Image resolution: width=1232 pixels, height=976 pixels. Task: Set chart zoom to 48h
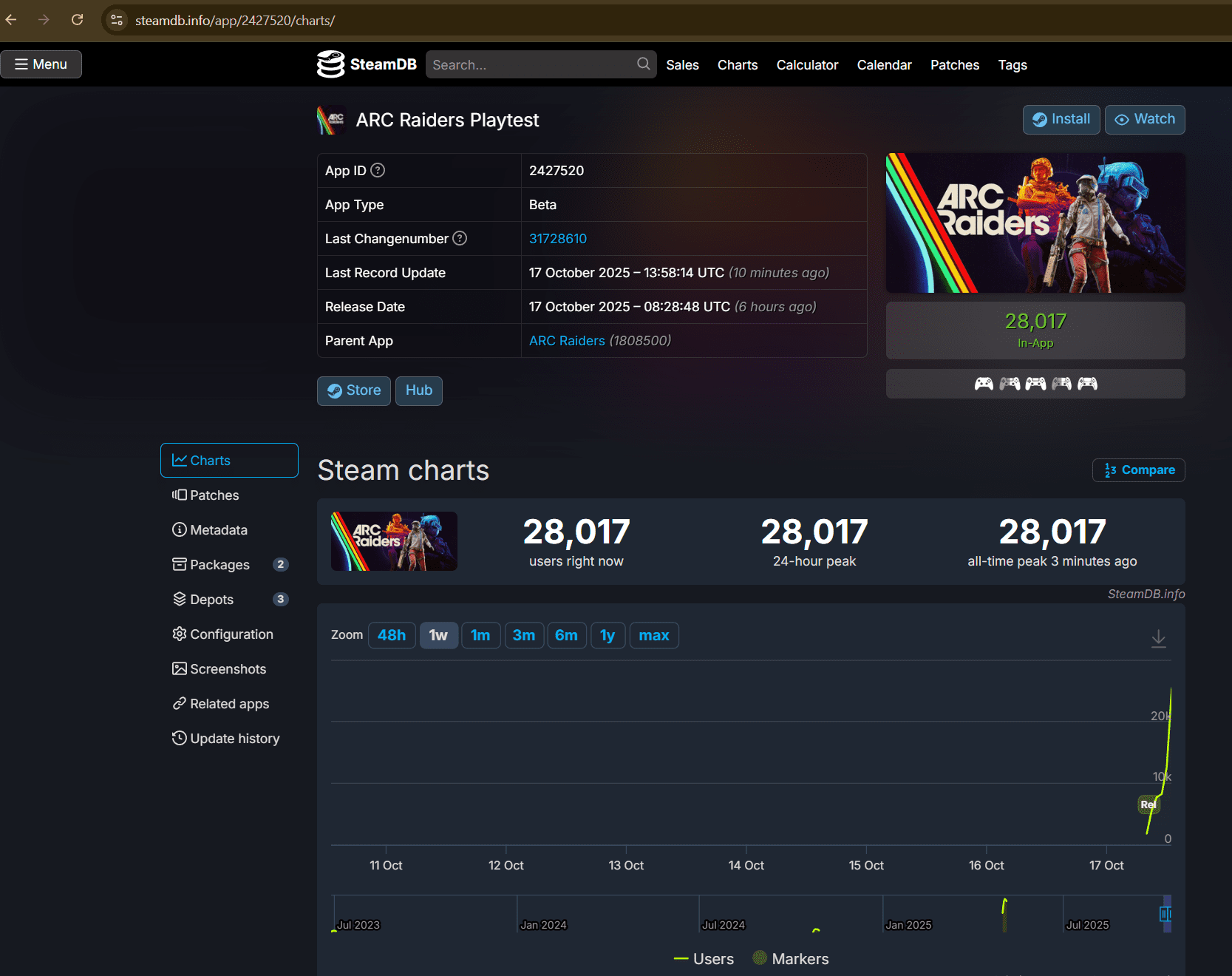pyautogui.click(x=392, y=635)
